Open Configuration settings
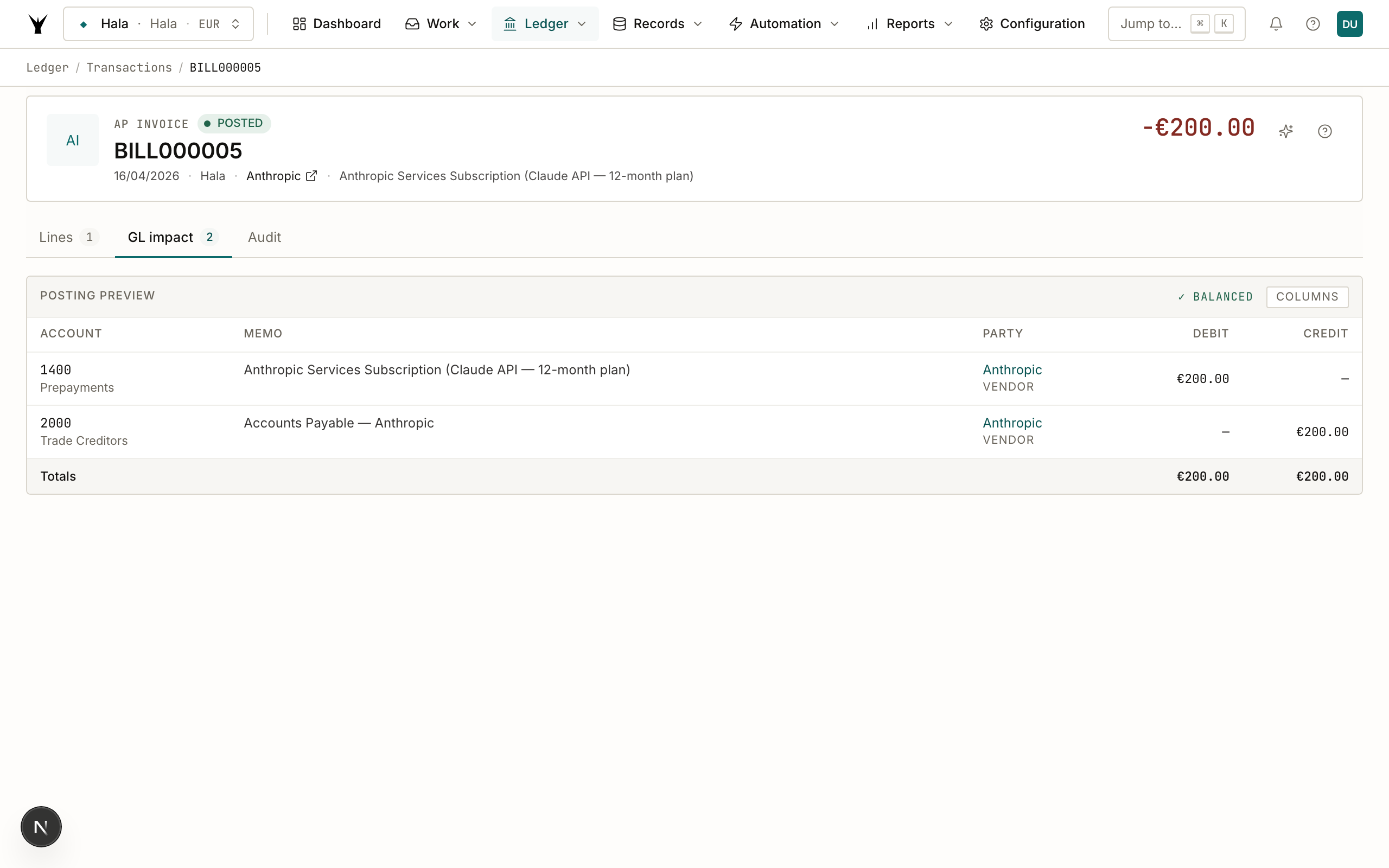 click(1032, 24)
